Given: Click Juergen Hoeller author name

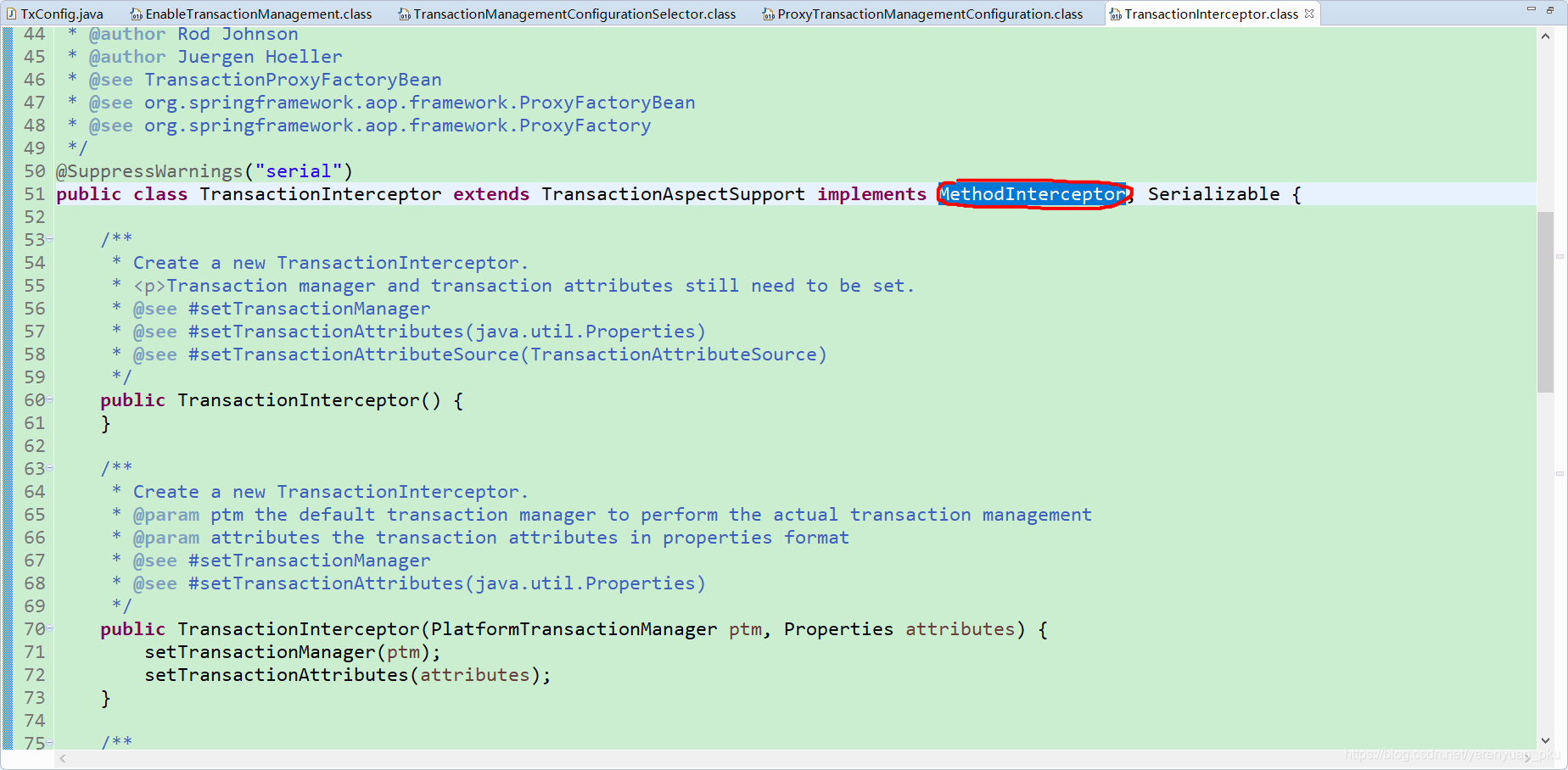Looking at the screenshot, I should tap(260, 57).
